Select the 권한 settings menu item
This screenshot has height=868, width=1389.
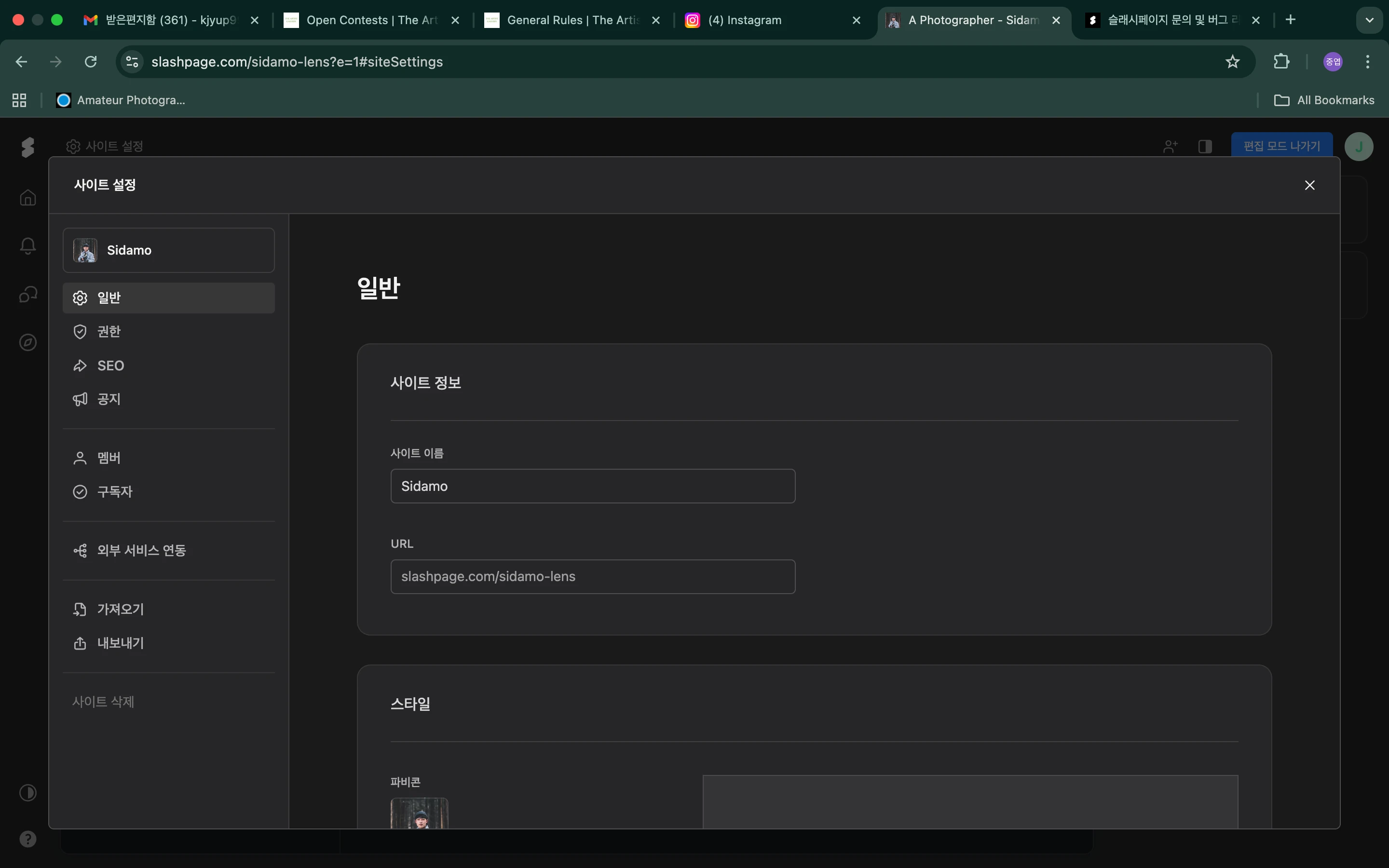click(109, 332)
